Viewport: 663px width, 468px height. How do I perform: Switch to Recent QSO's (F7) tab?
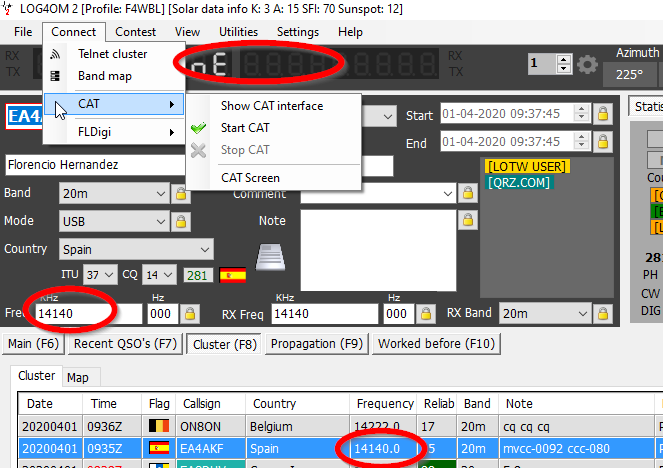click(x=126, y=344)
